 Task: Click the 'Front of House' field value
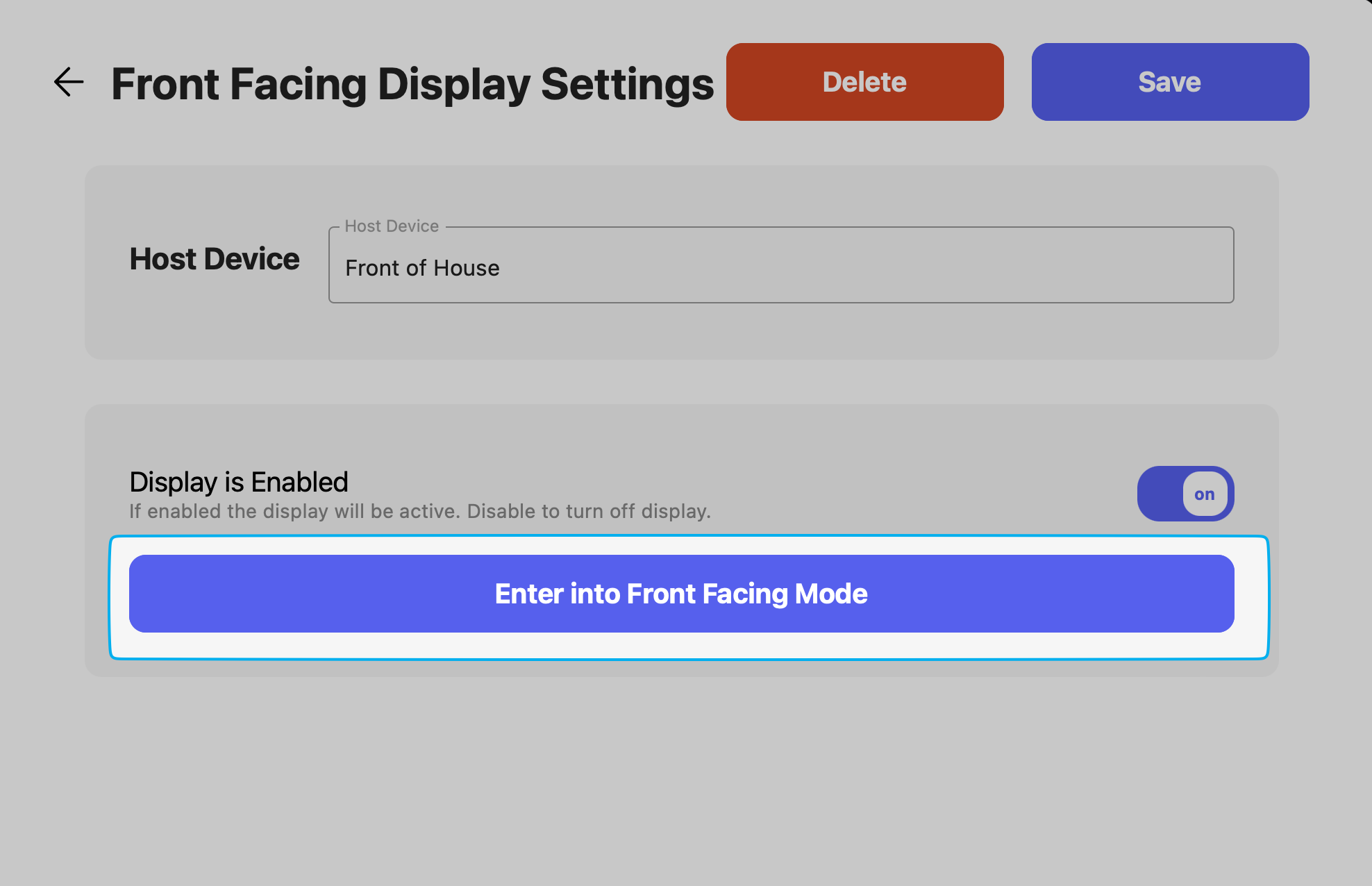tap(422, 268)
